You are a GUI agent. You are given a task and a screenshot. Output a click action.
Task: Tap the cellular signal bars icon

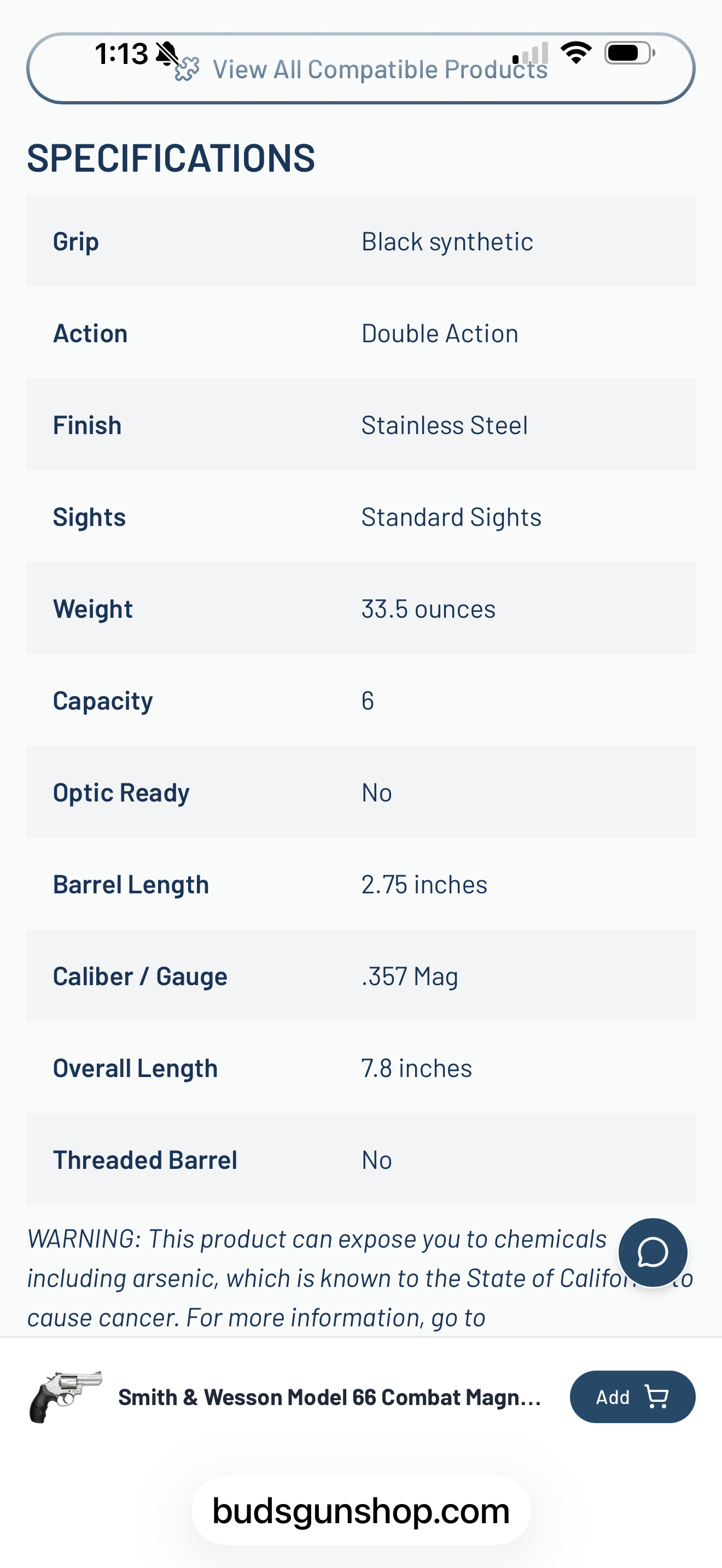click(x=530, y=53)
